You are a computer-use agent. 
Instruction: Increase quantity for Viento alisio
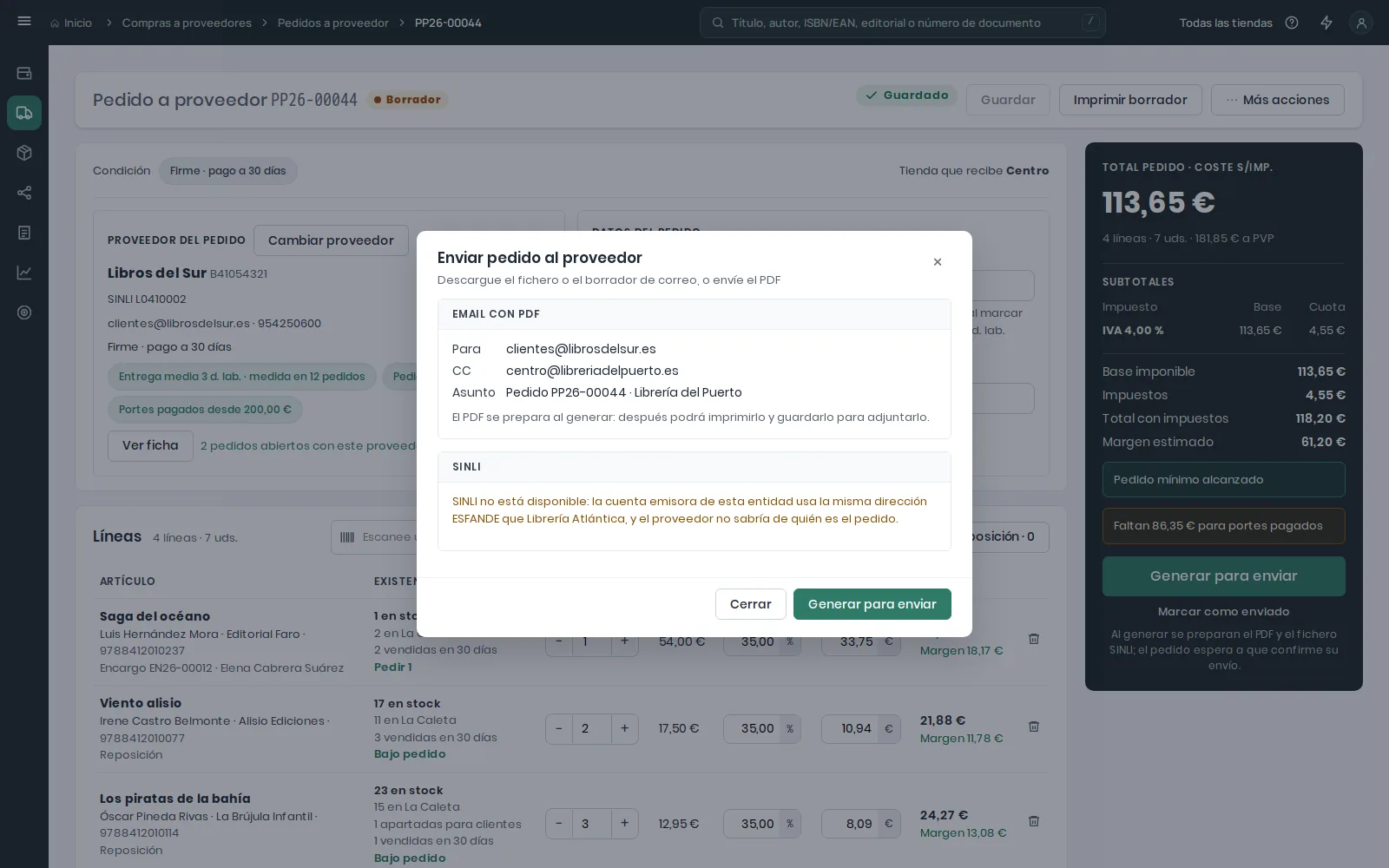[x=625, y=729]
